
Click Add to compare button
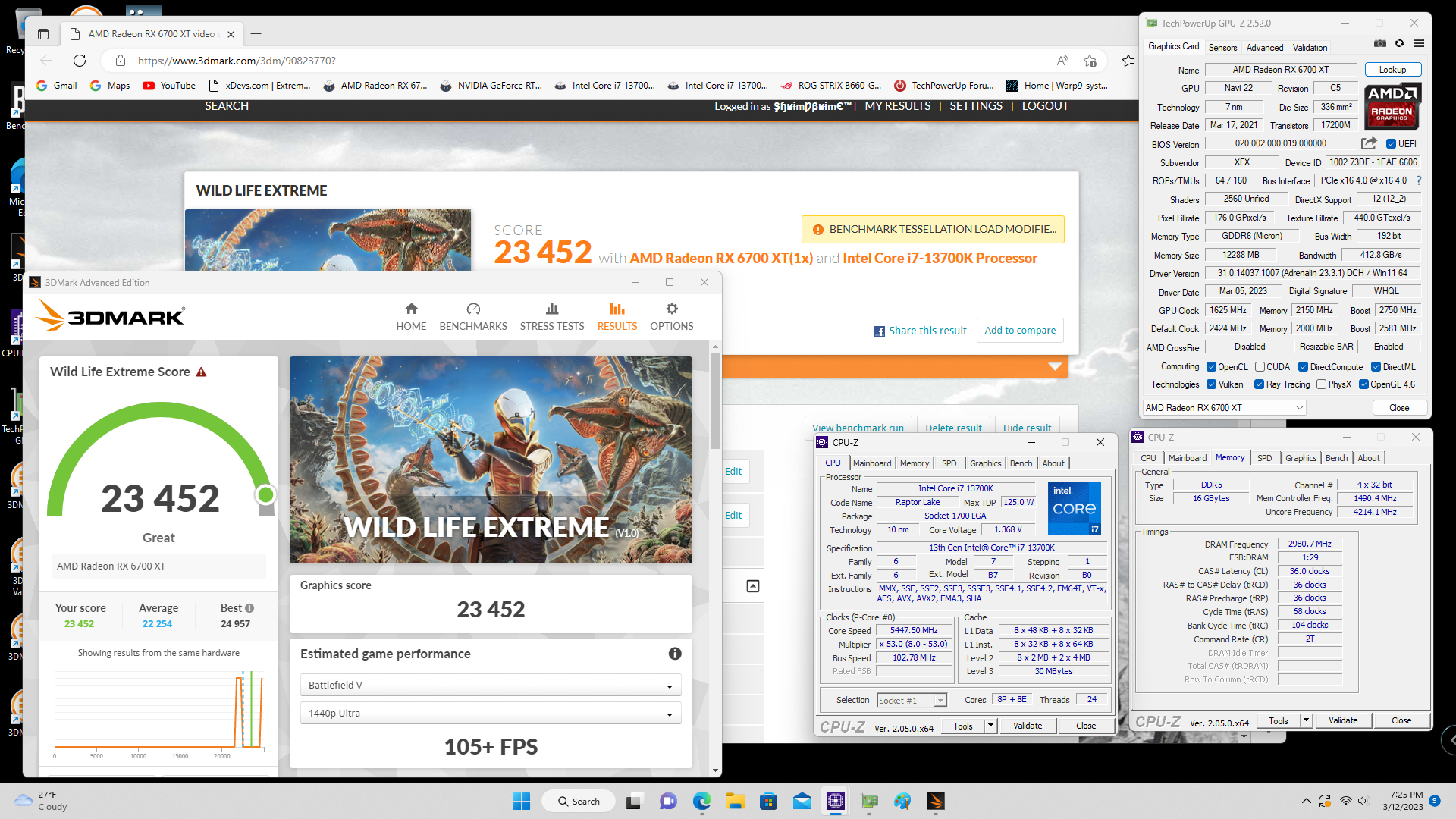pyautogui.click(x=1020, y=330)
